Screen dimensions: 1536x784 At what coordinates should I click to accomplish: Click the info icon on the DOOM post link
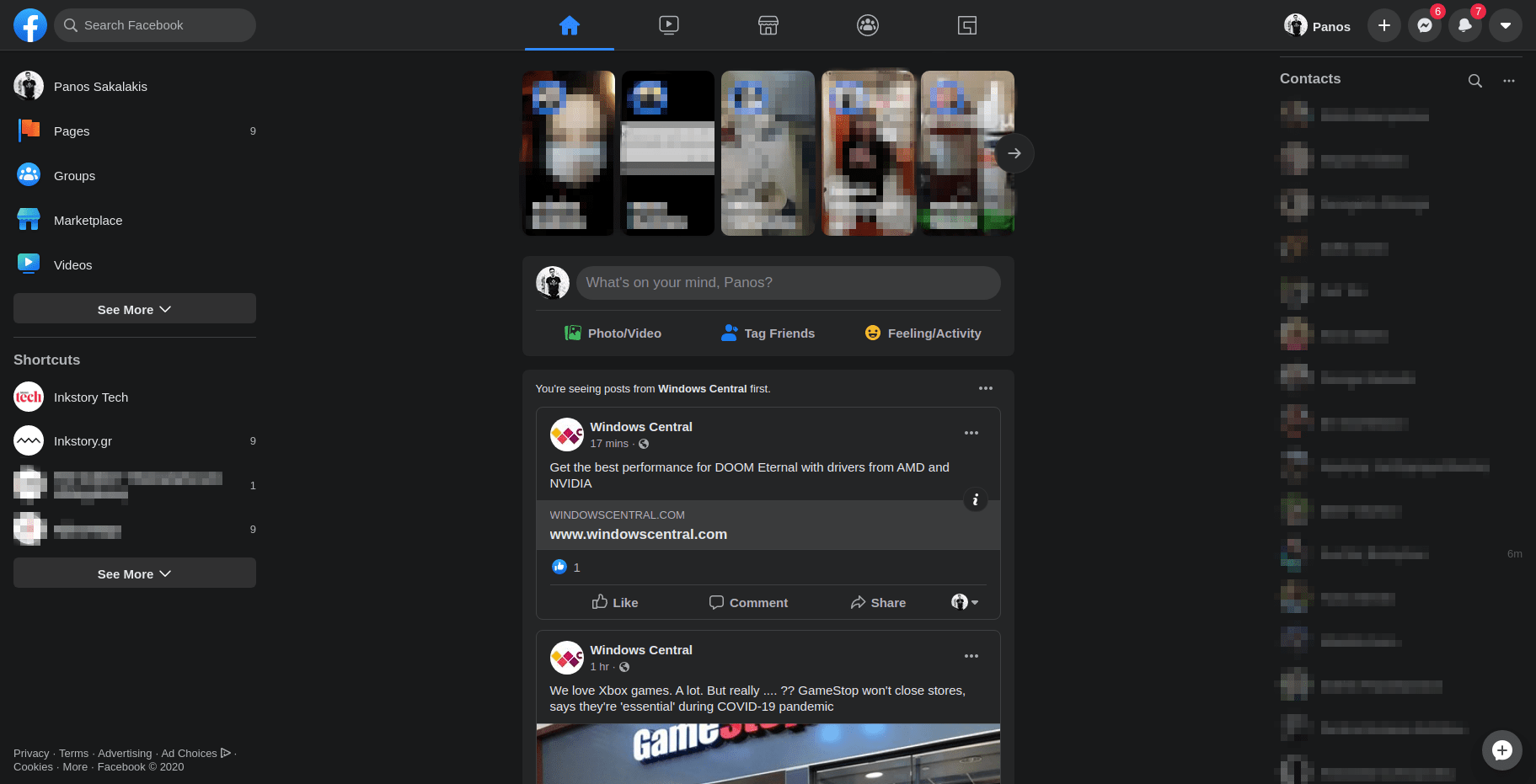pos(975,500)
